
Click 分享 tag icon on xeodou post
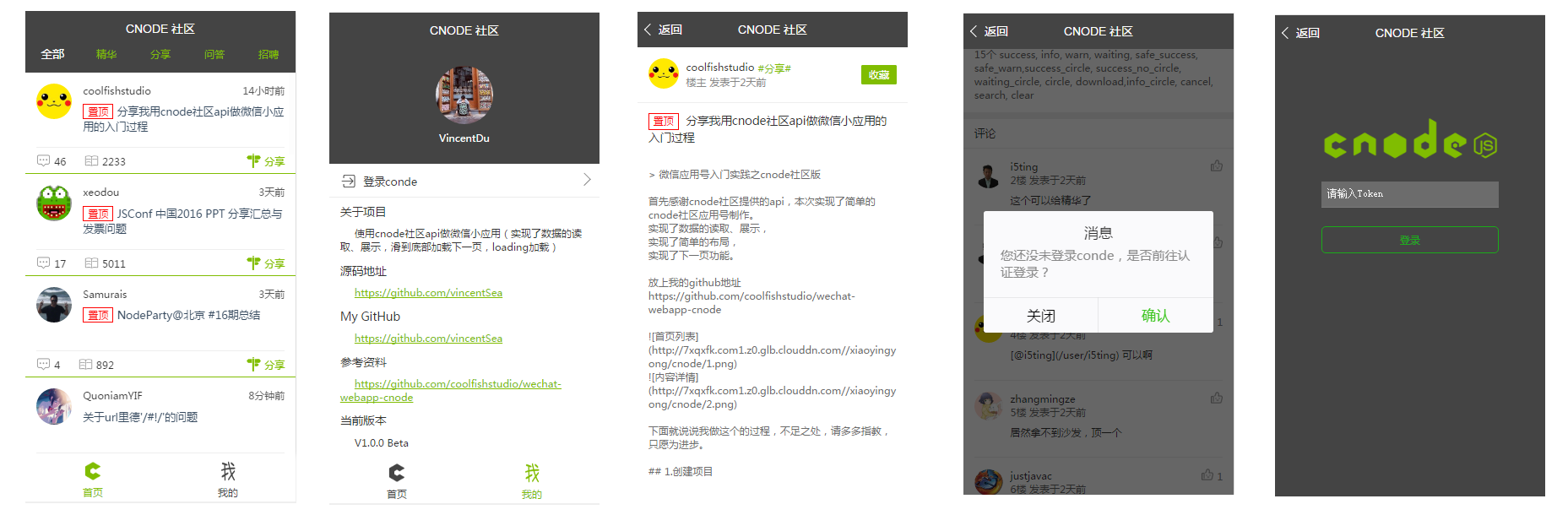tap(253, 263)
